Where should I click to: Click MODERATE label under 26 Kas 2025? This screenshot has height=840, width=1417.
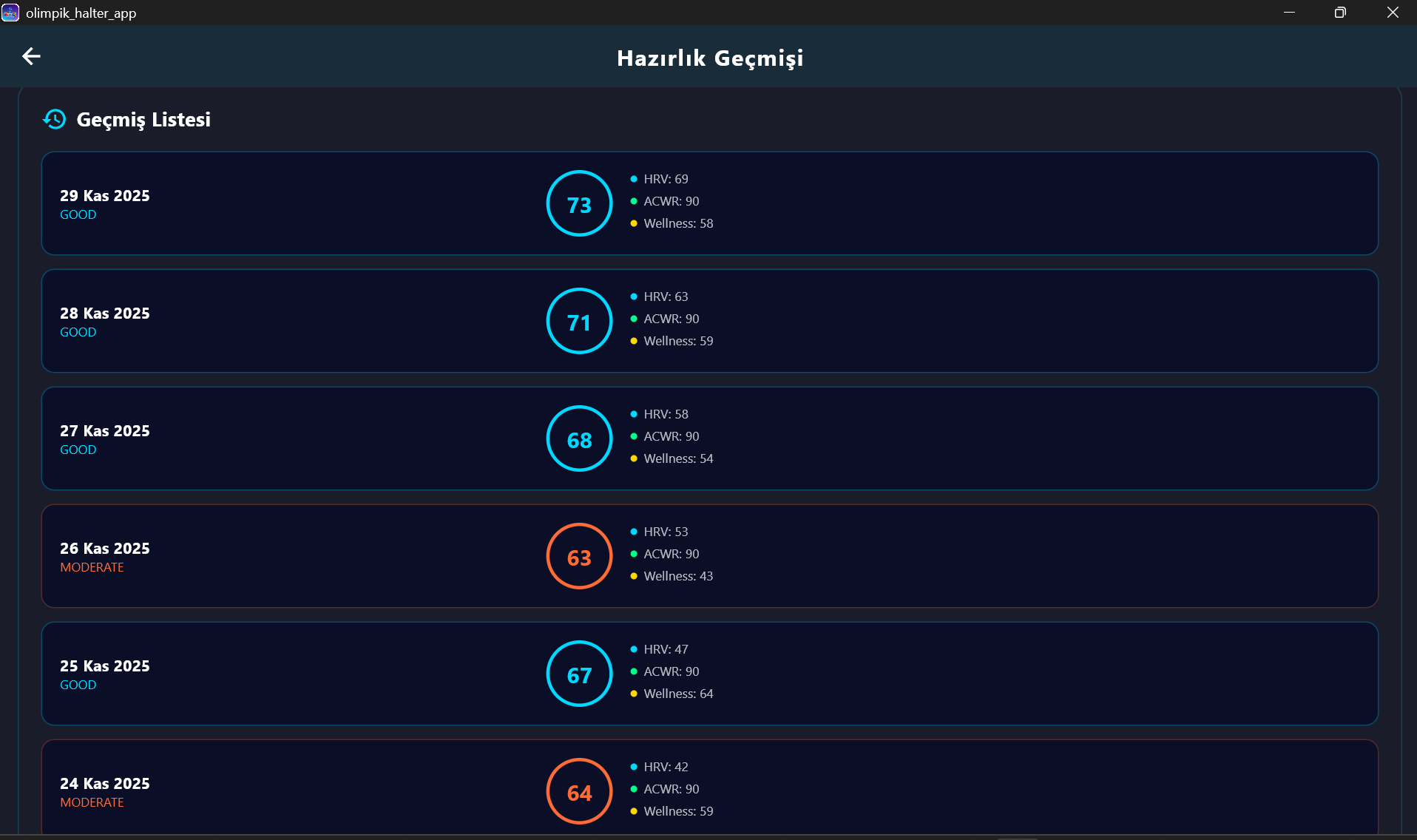(92, 567)
